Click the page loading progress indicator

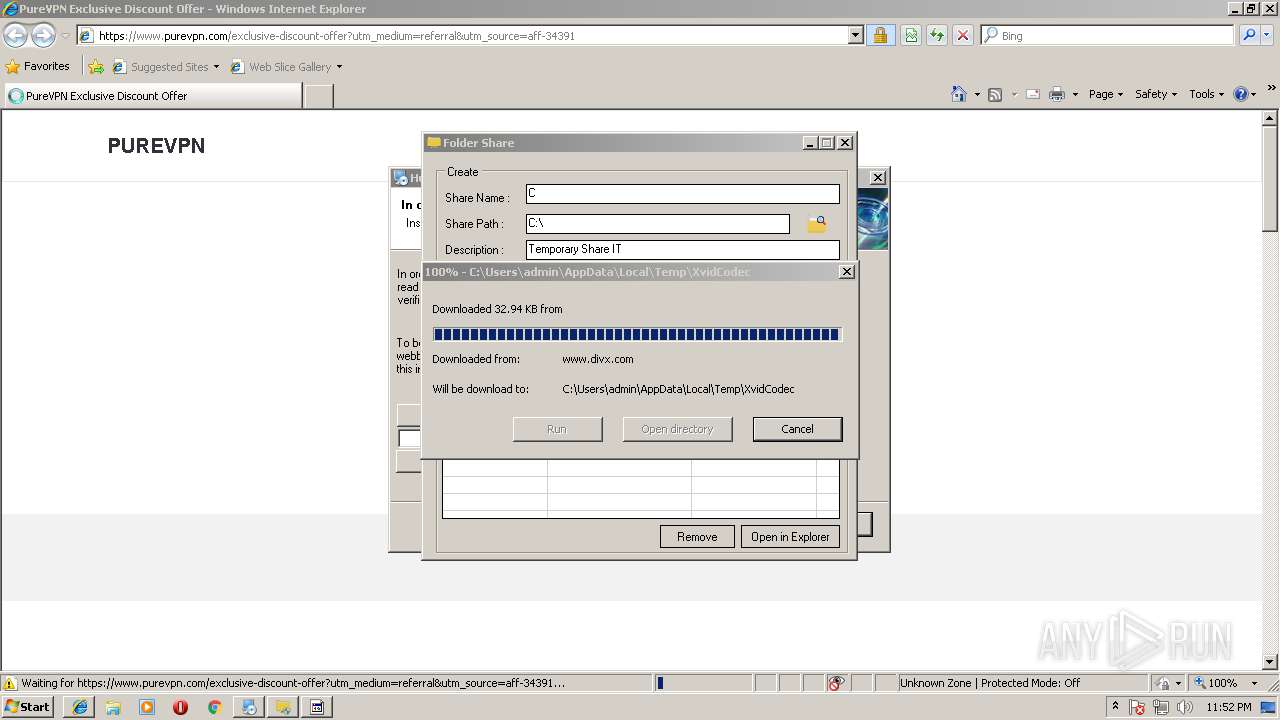click(x=705, y=683)
